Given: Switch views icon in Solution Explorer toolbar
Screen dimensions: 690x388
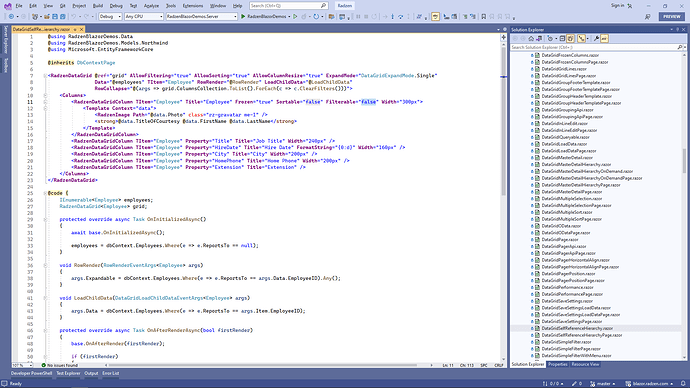Looking at the screenshot, I should pos(539,38).
